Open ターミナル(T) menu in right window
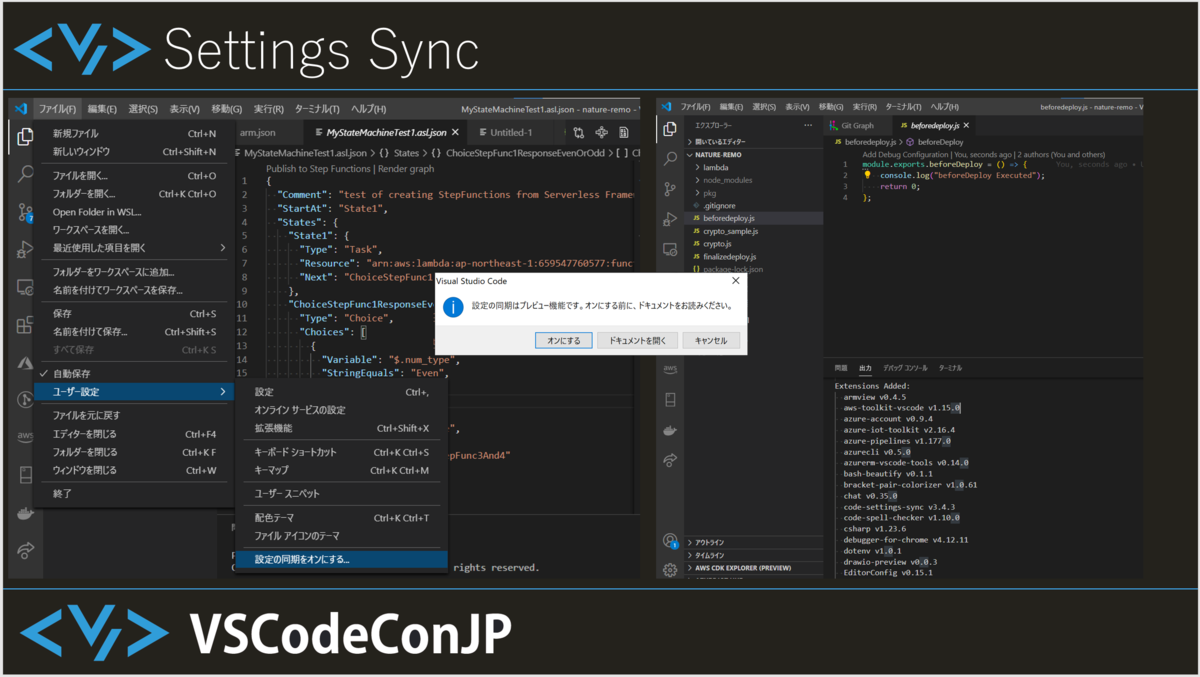 click(x=903, y=107)
